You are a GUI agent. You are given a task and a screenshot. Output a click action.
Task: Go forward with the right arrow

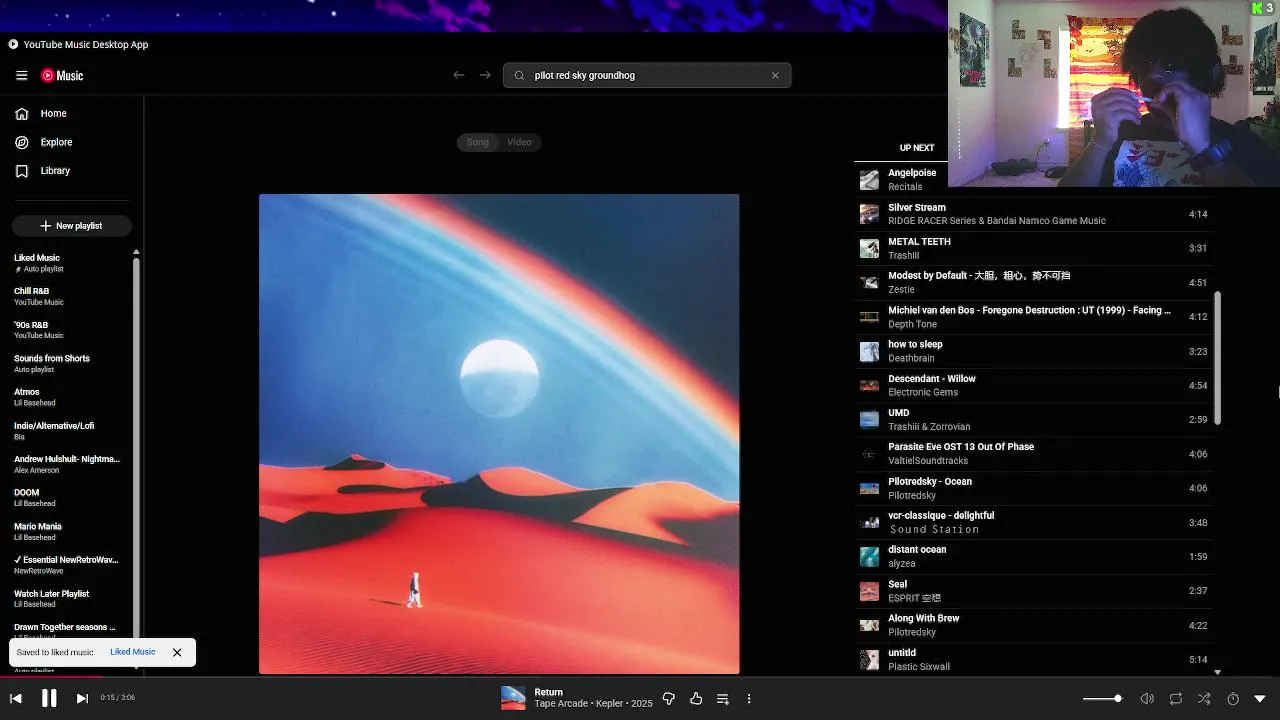click(485, 75)
